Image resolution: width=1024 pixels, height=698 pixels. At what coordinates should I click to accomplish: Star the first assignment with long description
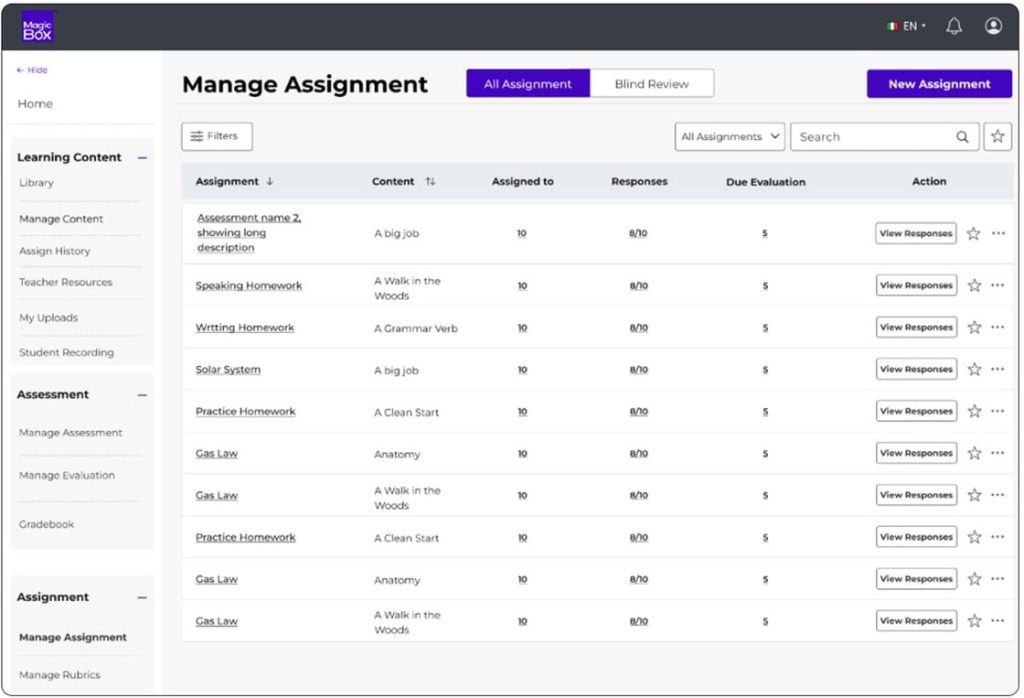(x=974, y=234)
